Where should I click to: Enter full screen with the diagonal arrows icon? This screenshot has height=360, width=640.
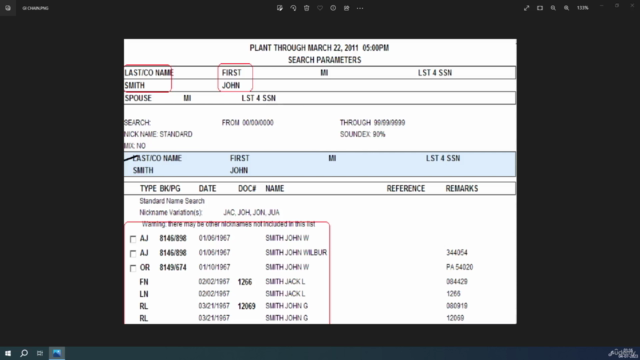(527, 8)
